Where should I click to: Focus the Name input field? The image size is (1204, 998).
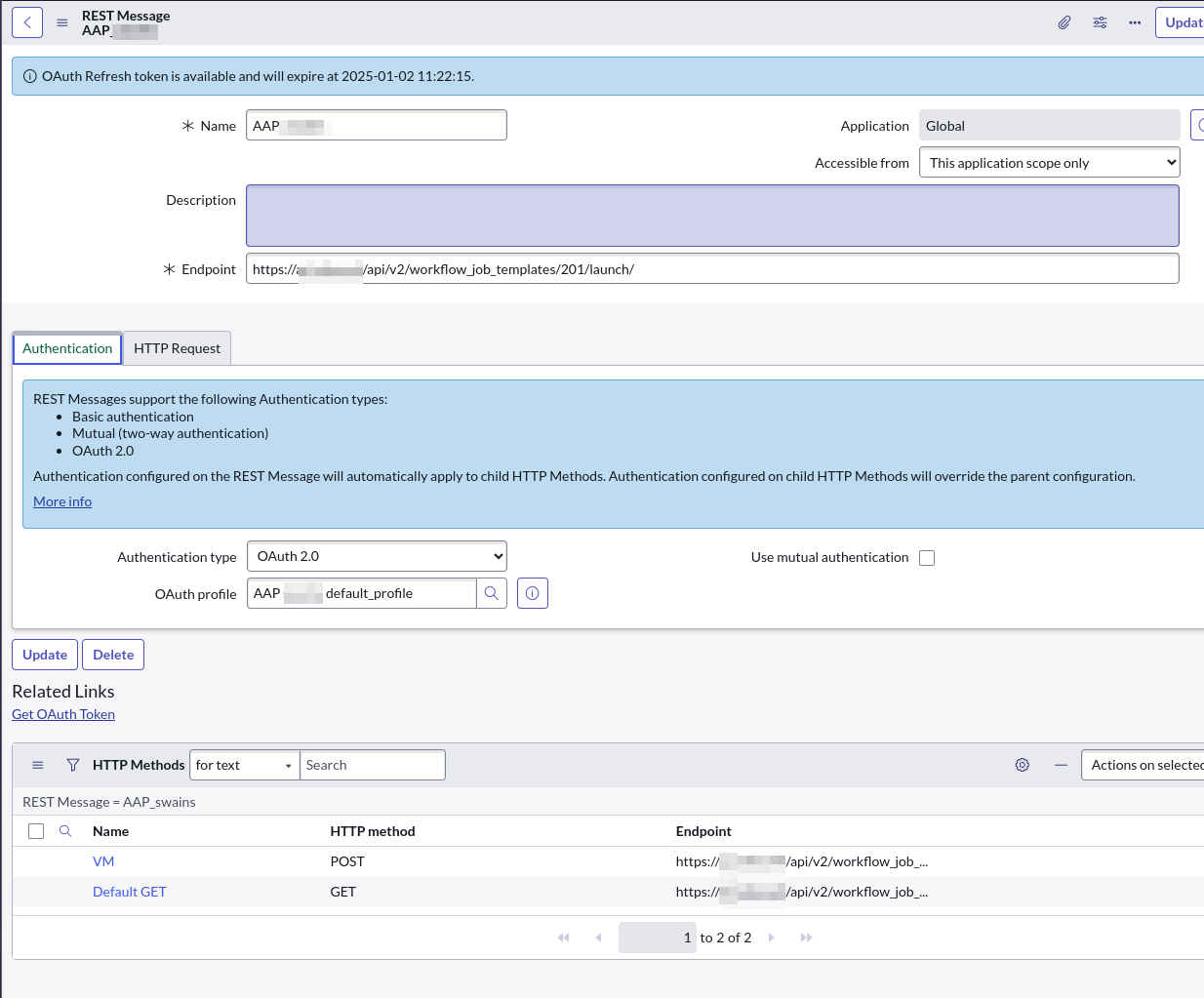377,125
